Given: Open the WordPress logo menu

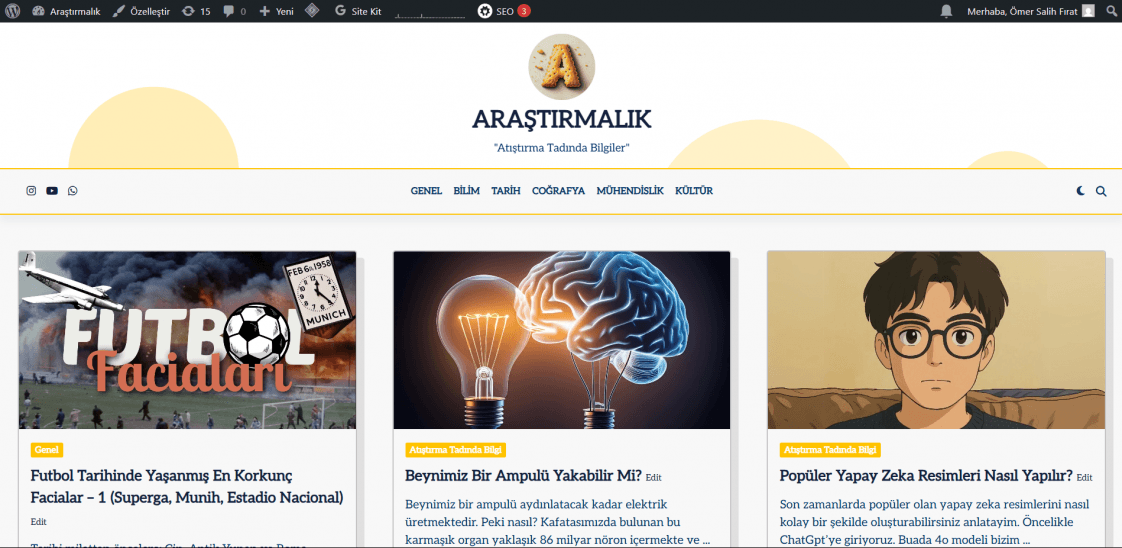Looking at the screenshot, I should (x=12, y=11).
